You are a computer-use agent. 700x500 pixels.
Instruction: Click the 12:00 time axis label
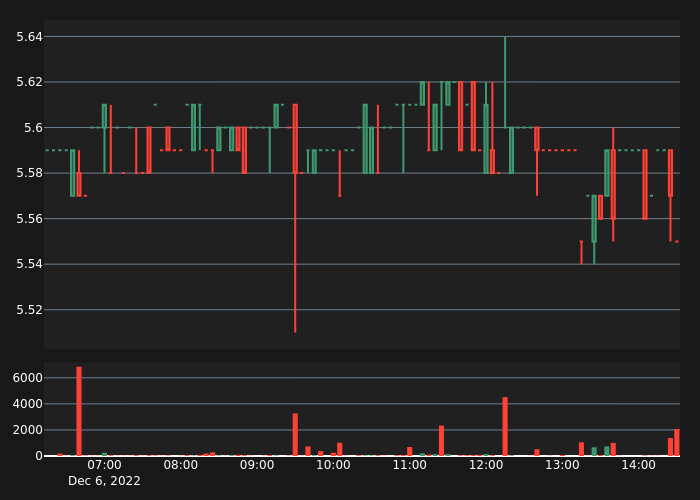pos(486,465)
